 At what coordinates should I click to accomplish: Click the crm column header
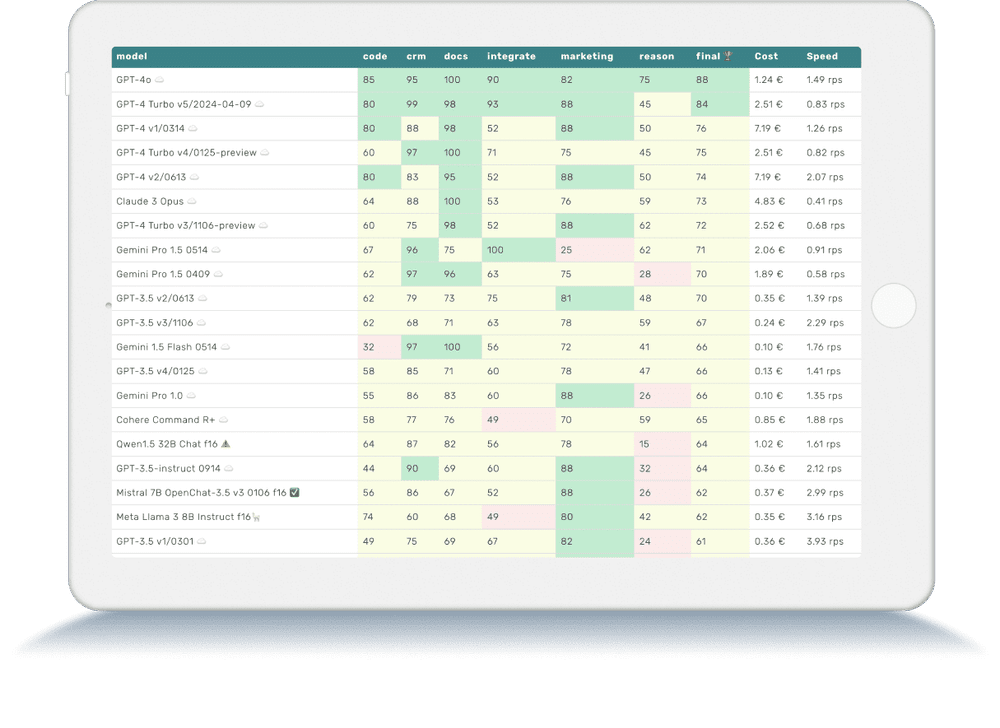416,56
